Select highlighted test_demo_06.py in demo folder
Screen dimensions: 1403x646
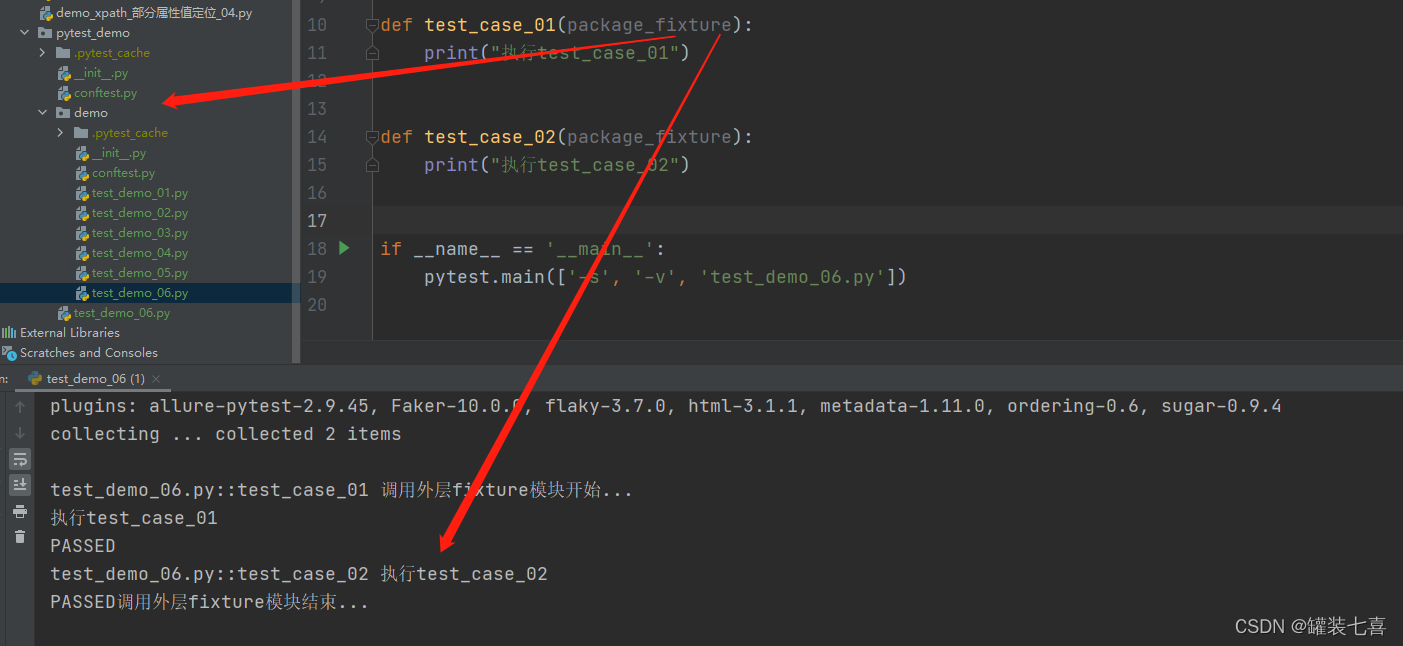(131, 293)
